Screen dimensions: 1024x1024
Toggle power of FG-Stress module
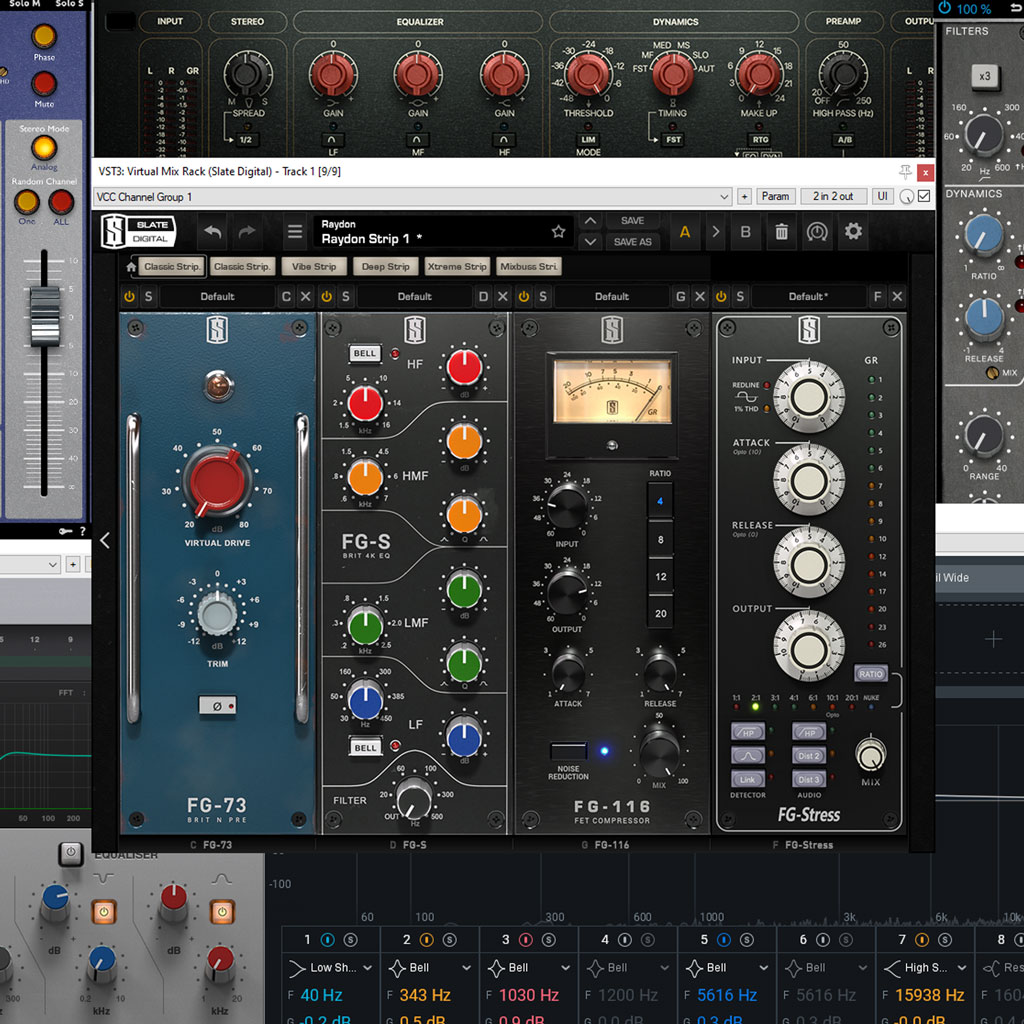point(721,296)
